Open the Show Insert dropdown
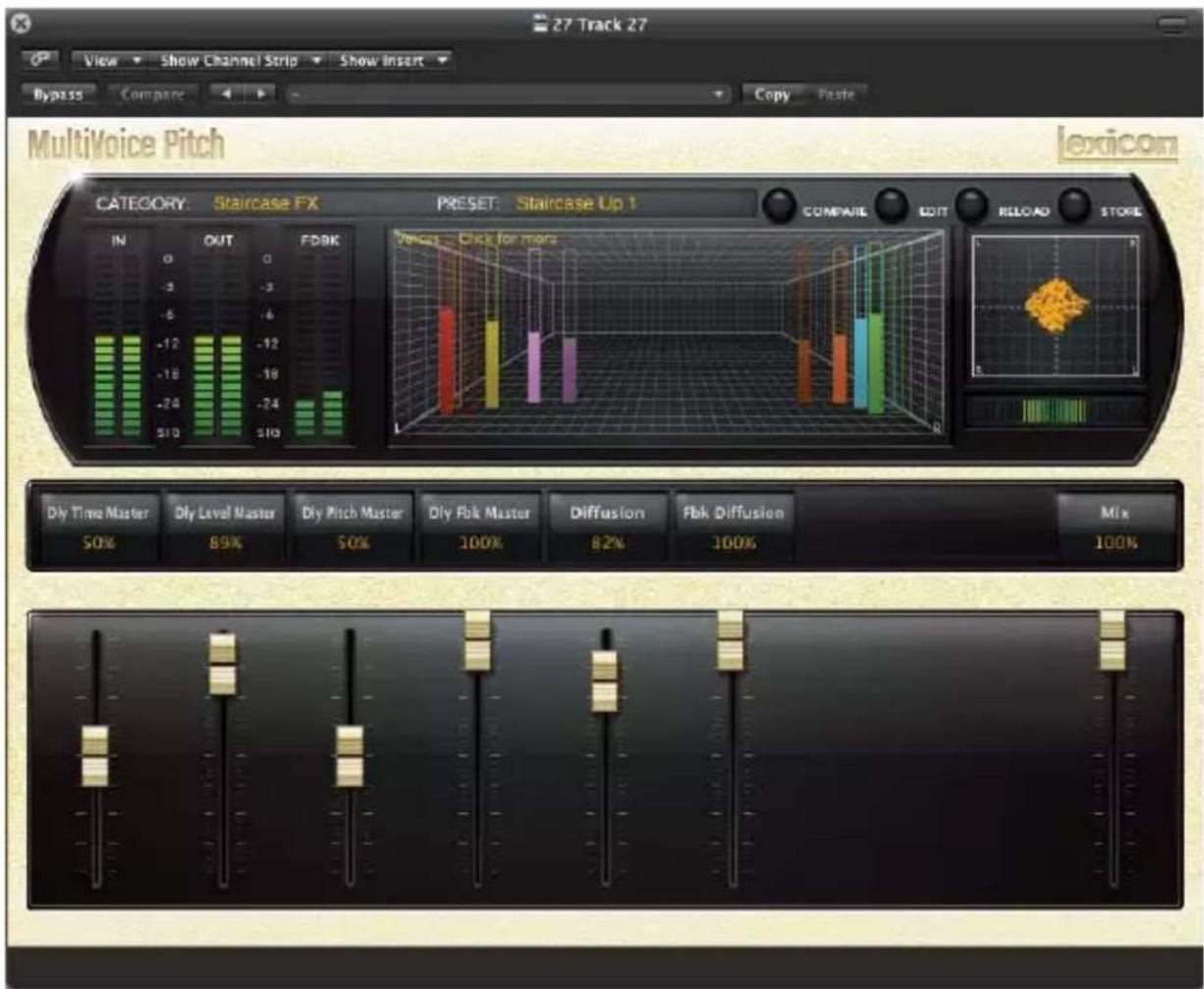This screenshot has width=1204, height=989. point(392,61)
